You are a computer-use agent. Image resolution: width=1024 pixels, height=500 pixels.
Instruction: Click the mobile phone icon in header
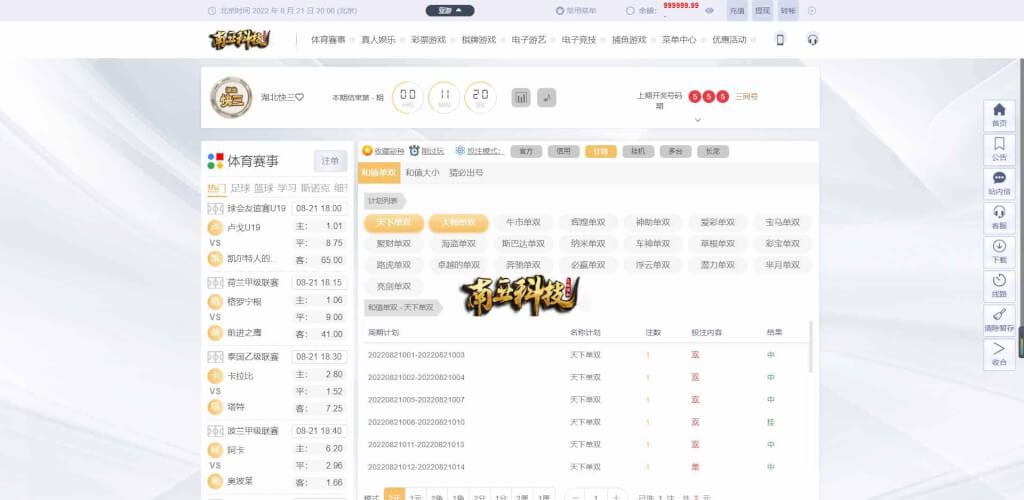coord(780,40)
